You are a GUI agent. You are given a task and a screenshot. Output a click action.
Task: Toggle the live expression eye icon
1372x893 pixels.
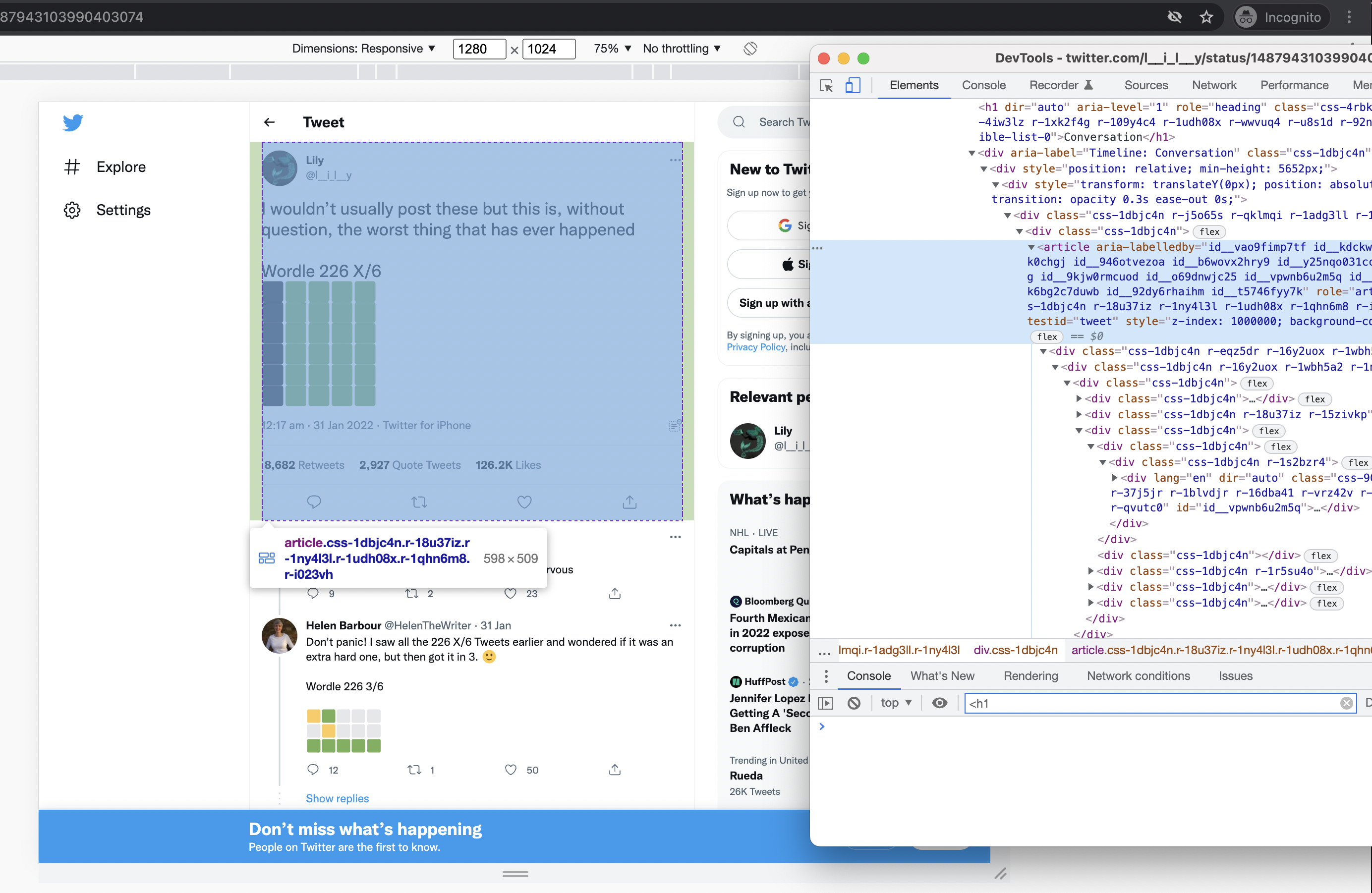940,703
